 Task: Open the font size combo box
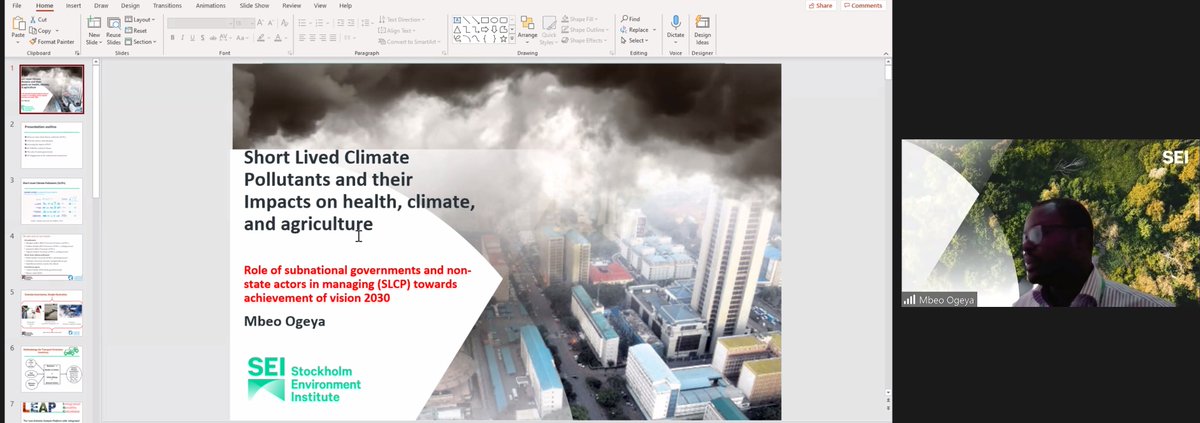[x=244, y=23]
